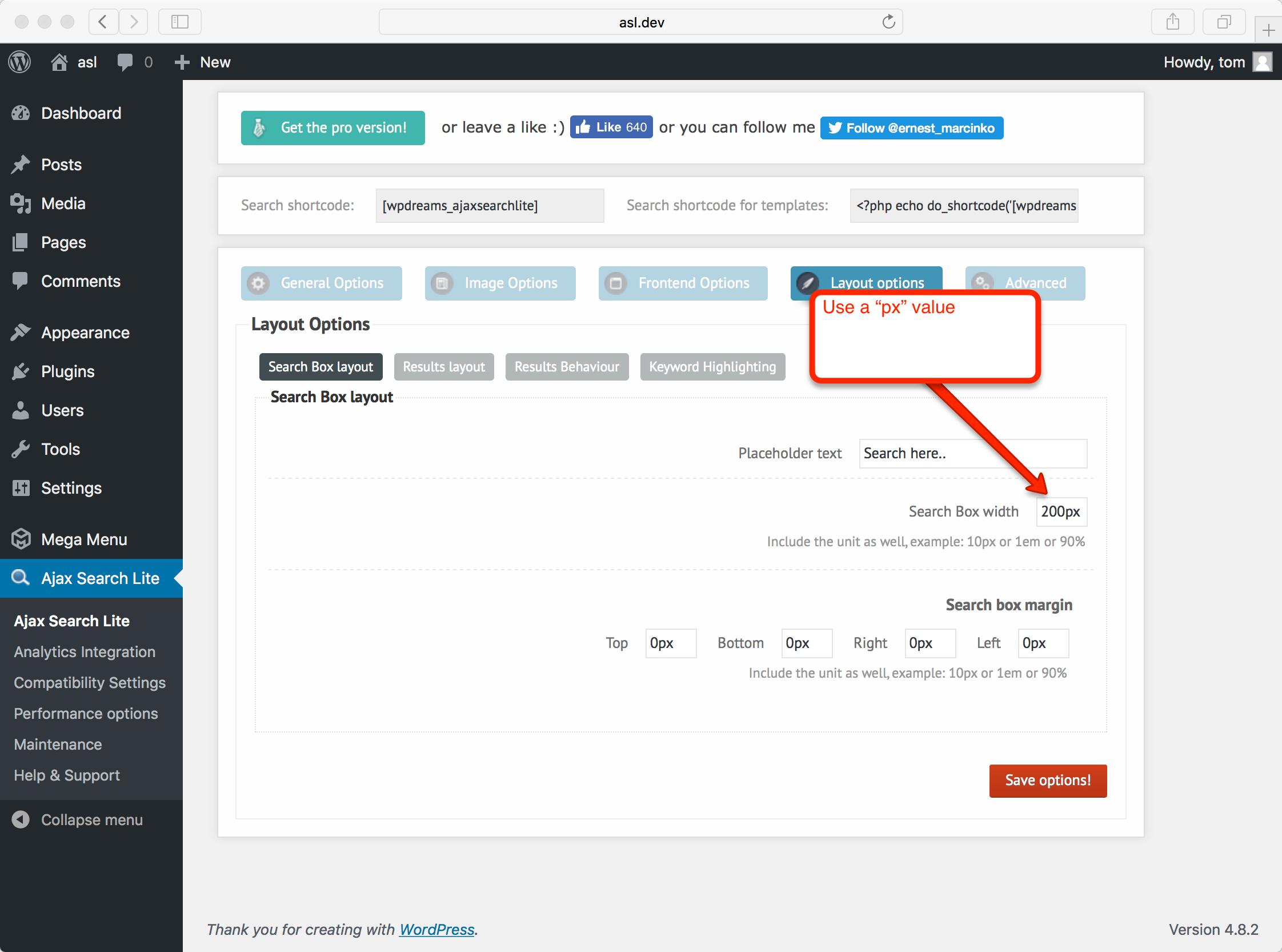
Task: Open the comments bubble icon in admin bar
Action: coord(125,62)
